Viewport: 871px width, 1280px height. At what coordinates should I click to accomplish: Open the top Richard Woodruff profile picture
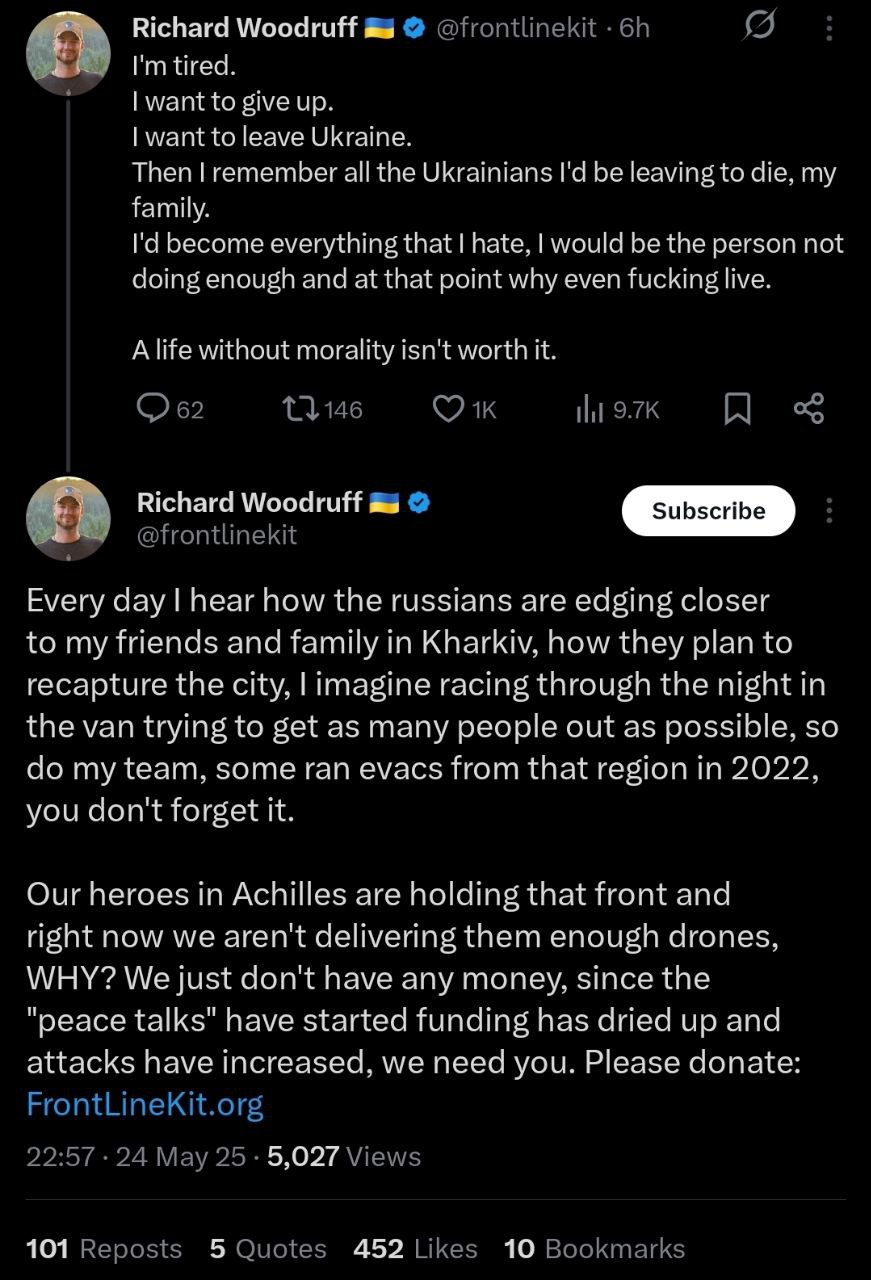tap(67, 55)
